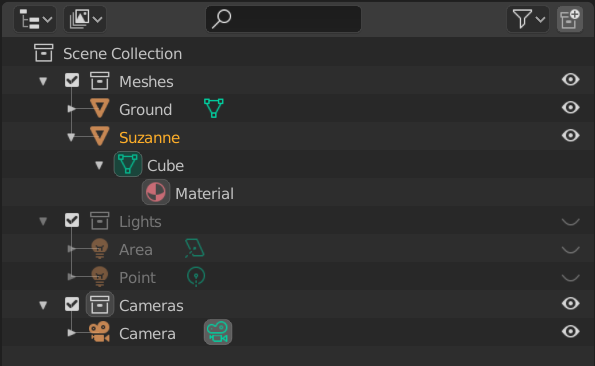Add a new collection with top-right button
Image resolution: width=595 pixels, height=366 pixels.
570,19
